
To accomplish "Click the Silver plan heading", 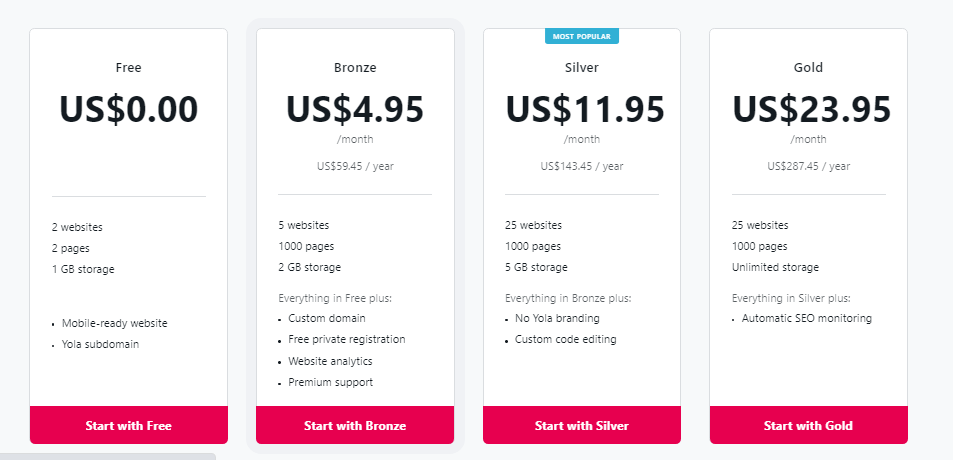I will (582, 68).
